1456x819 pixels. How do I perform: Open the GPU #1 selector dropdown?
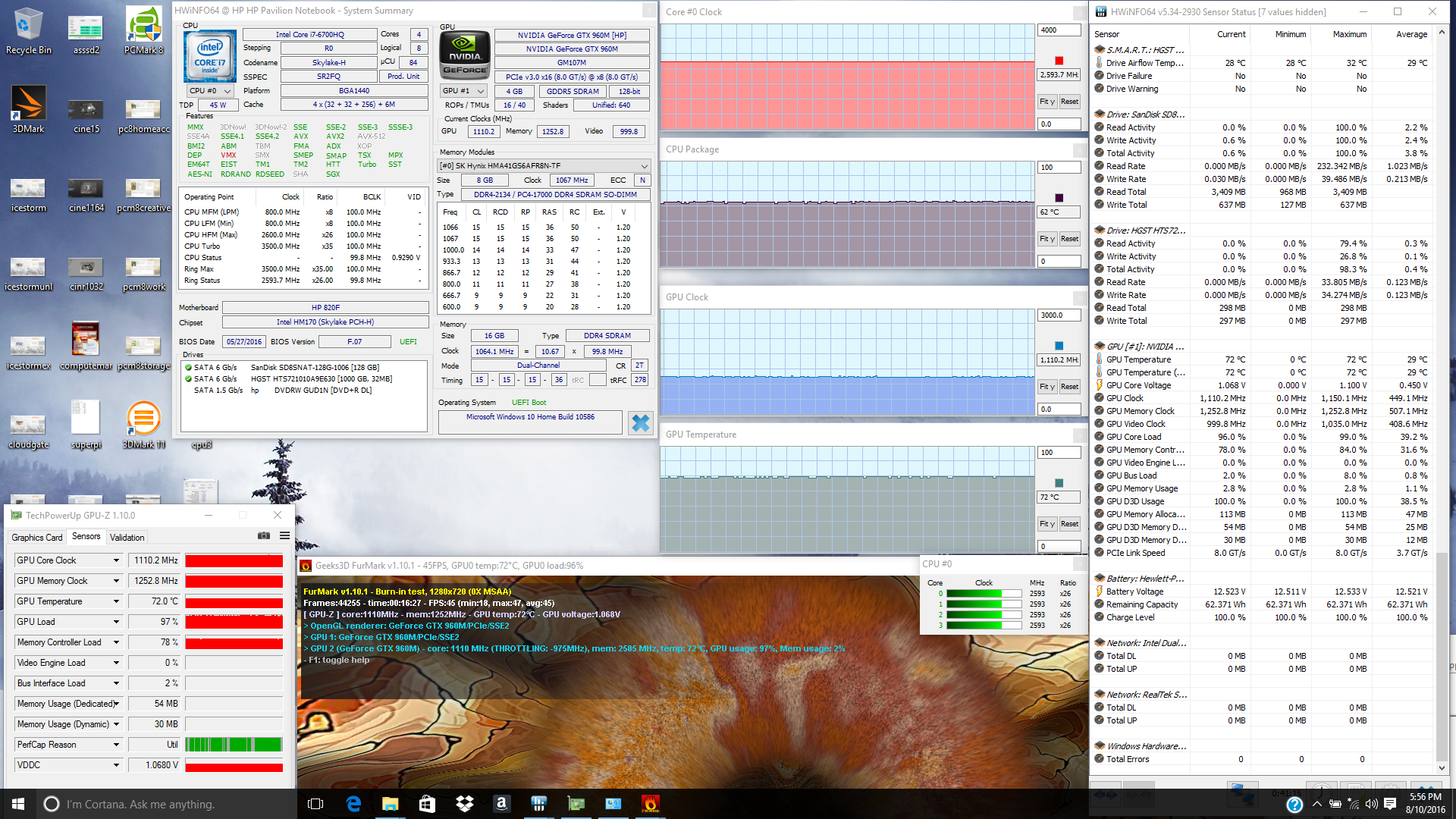(463, 90)
